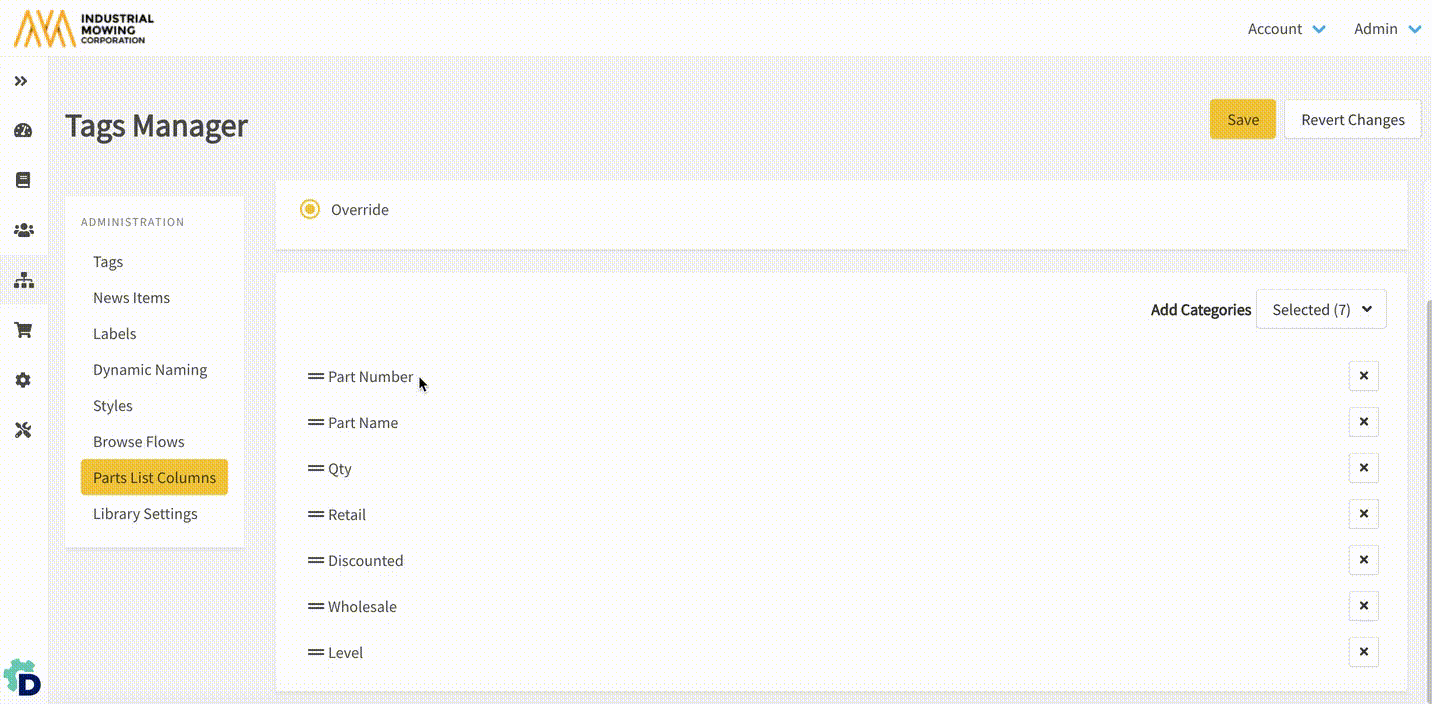Click the Revert Changes button
The height and width of the screenshot is (704, 1432).
click(1352, 120)
